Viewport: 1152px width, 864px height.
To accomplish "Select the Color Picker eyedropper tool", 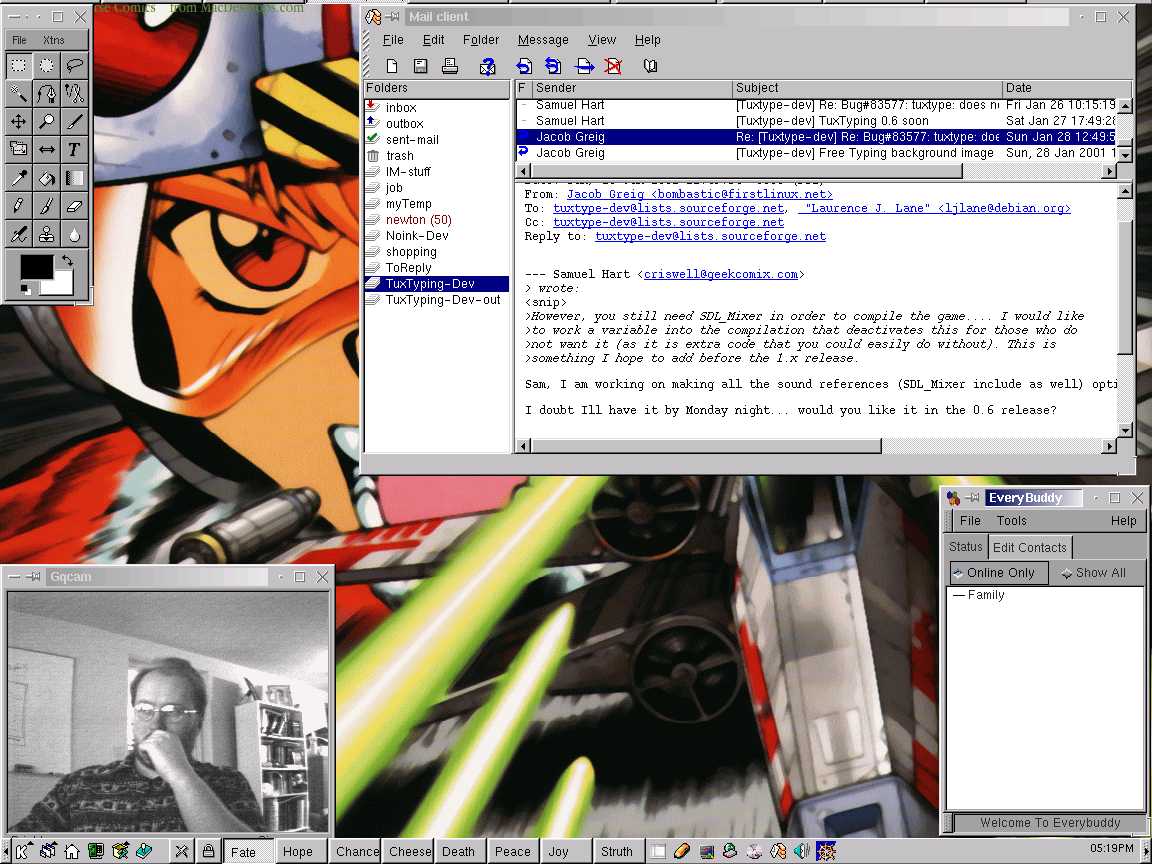I will [x=18, y=178].
